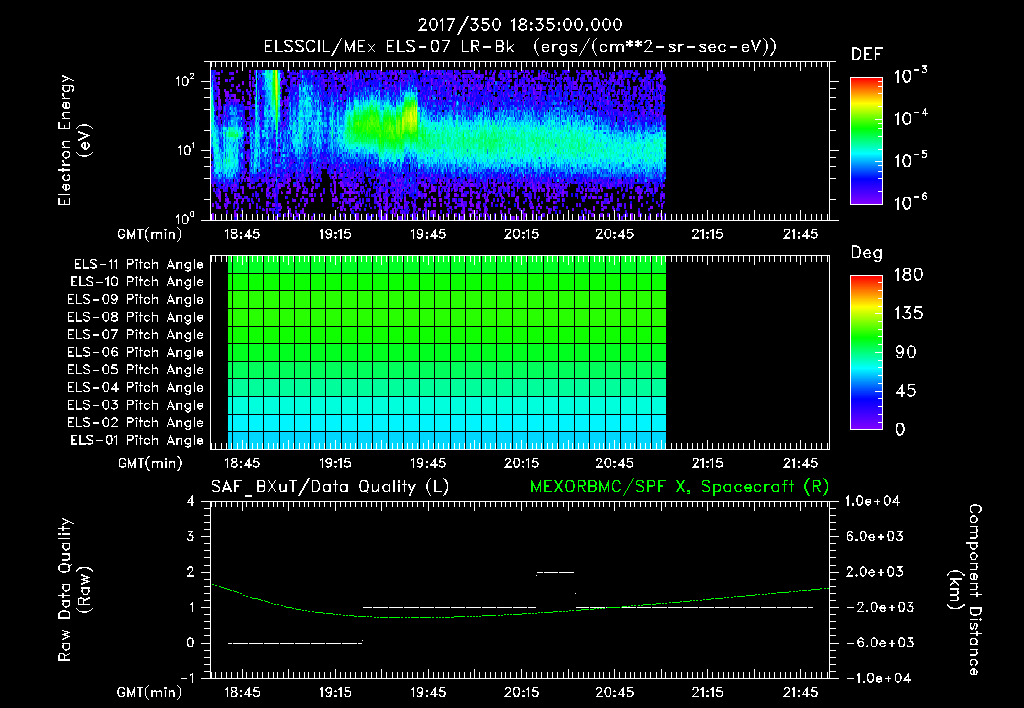Click the bright yellow-green band near 19:45 in spectrogram

(411, 116)
